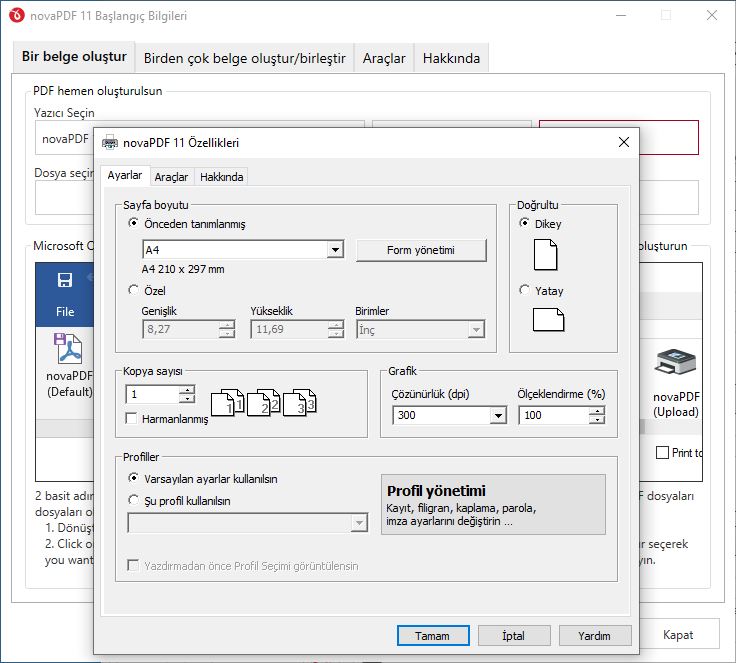The height and width of the screenshot is (663, 736).
Task: Click the Ölçeklendirme value field
Action: pos(553,415)
